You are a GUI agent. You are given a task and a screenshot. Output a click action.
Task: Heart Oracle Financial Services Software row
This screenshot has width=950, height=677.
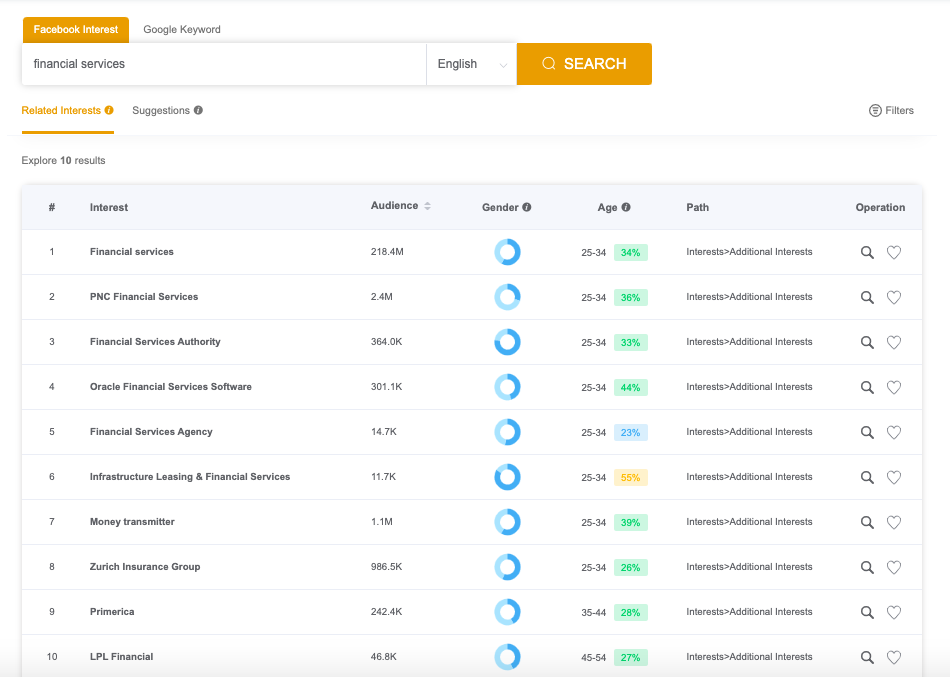click(x=894, y=387)
